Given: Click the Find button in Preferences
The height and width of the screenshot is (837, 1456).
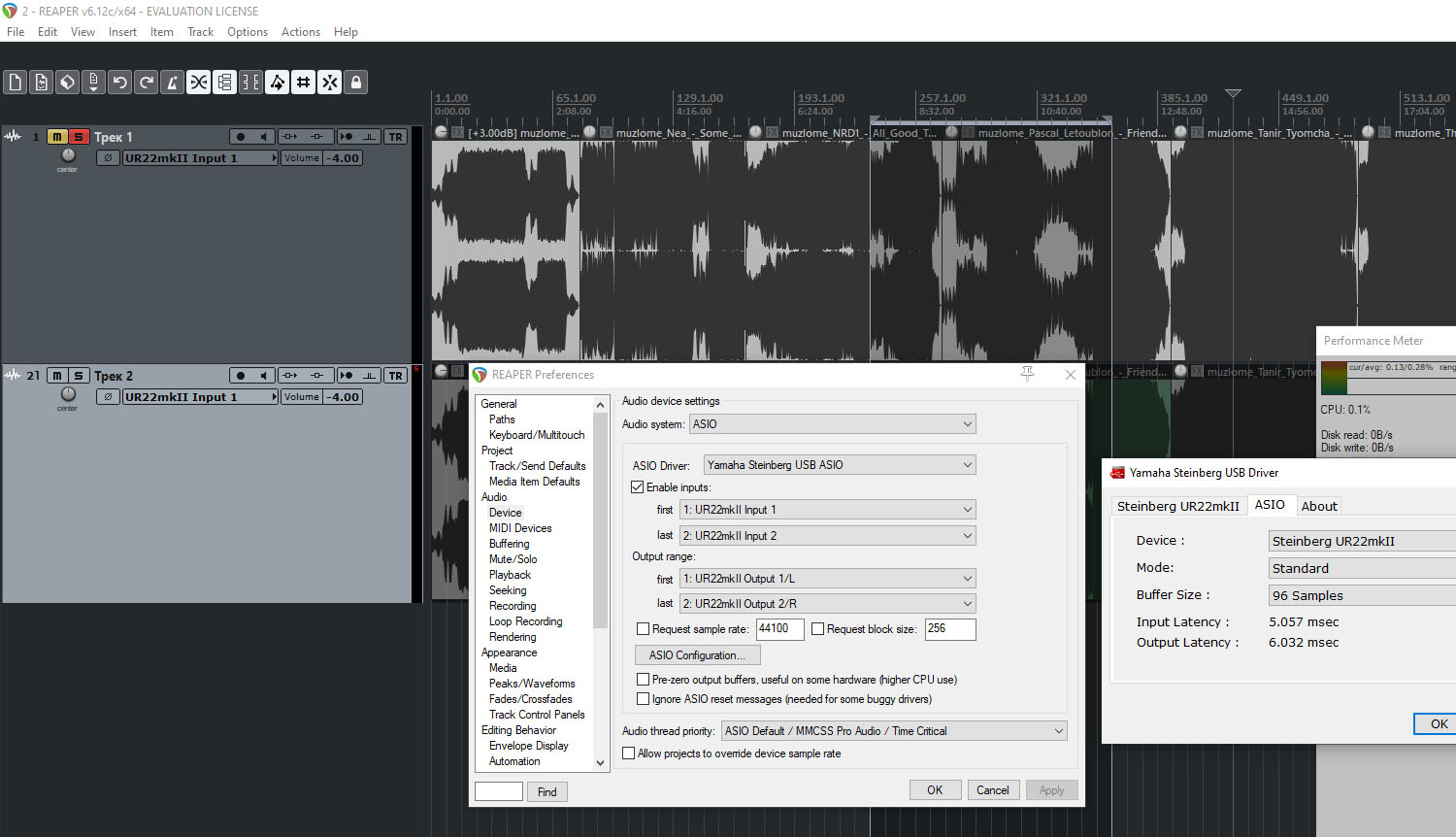Looking at the screenshot, I should 547,792.
